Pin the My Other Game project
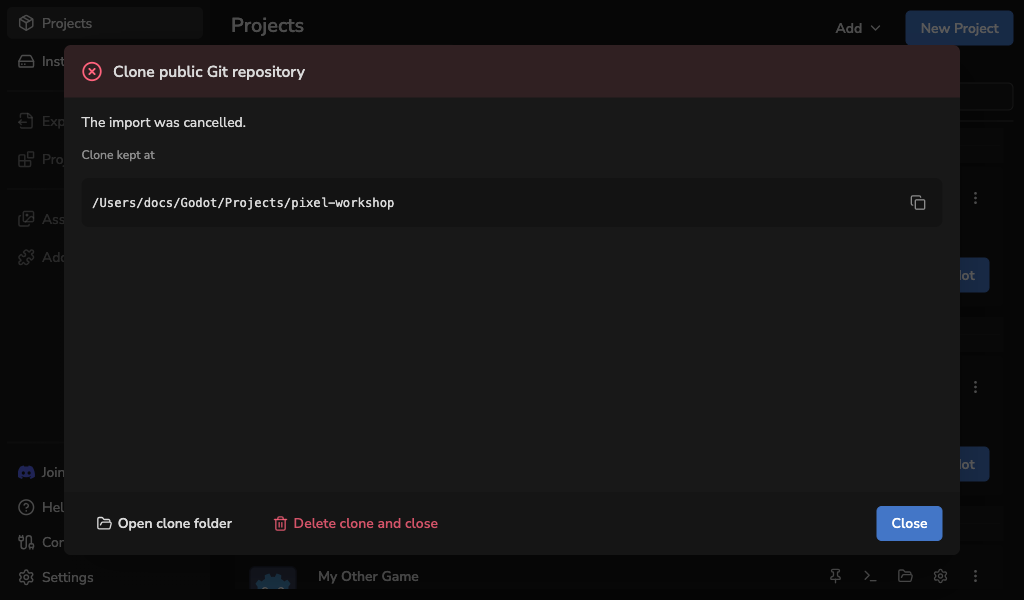 pyautogui.click(x=835, y=576)
